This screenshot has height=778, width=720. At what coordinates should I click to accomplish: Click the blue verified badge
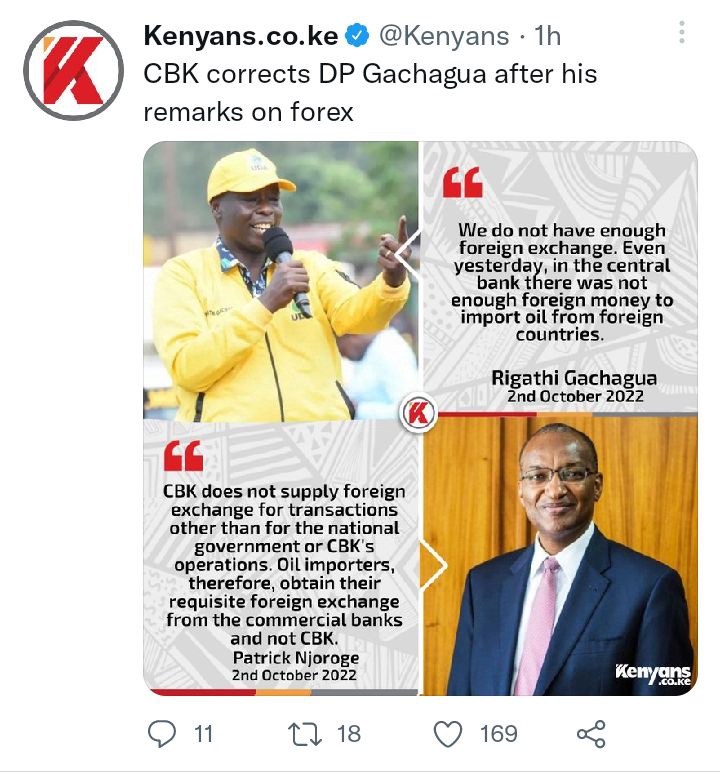(x=357, y=36)
